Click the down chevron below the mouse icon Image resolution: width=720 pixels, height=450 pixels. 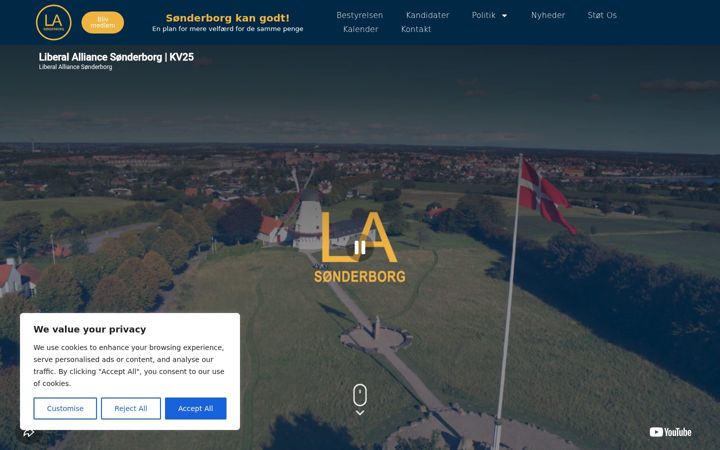(360, 413)
